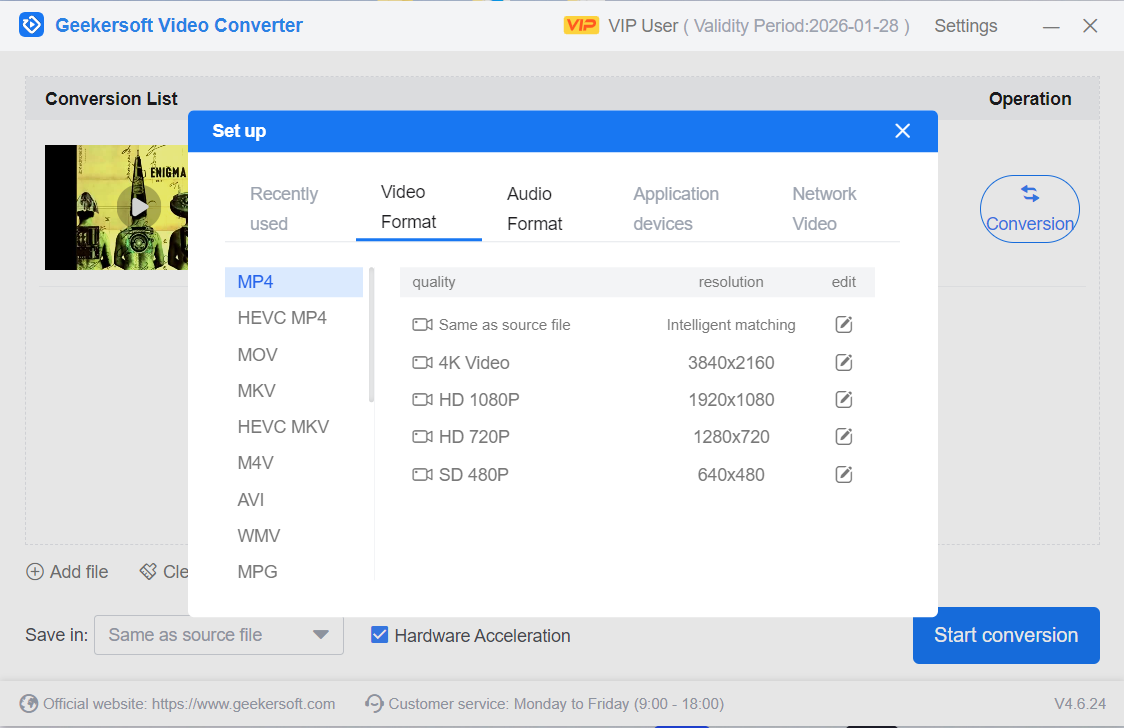This screenshot has width=1124, height=728.
Task: Edit the SD 480P preset
Action: (x=844, y=474)
